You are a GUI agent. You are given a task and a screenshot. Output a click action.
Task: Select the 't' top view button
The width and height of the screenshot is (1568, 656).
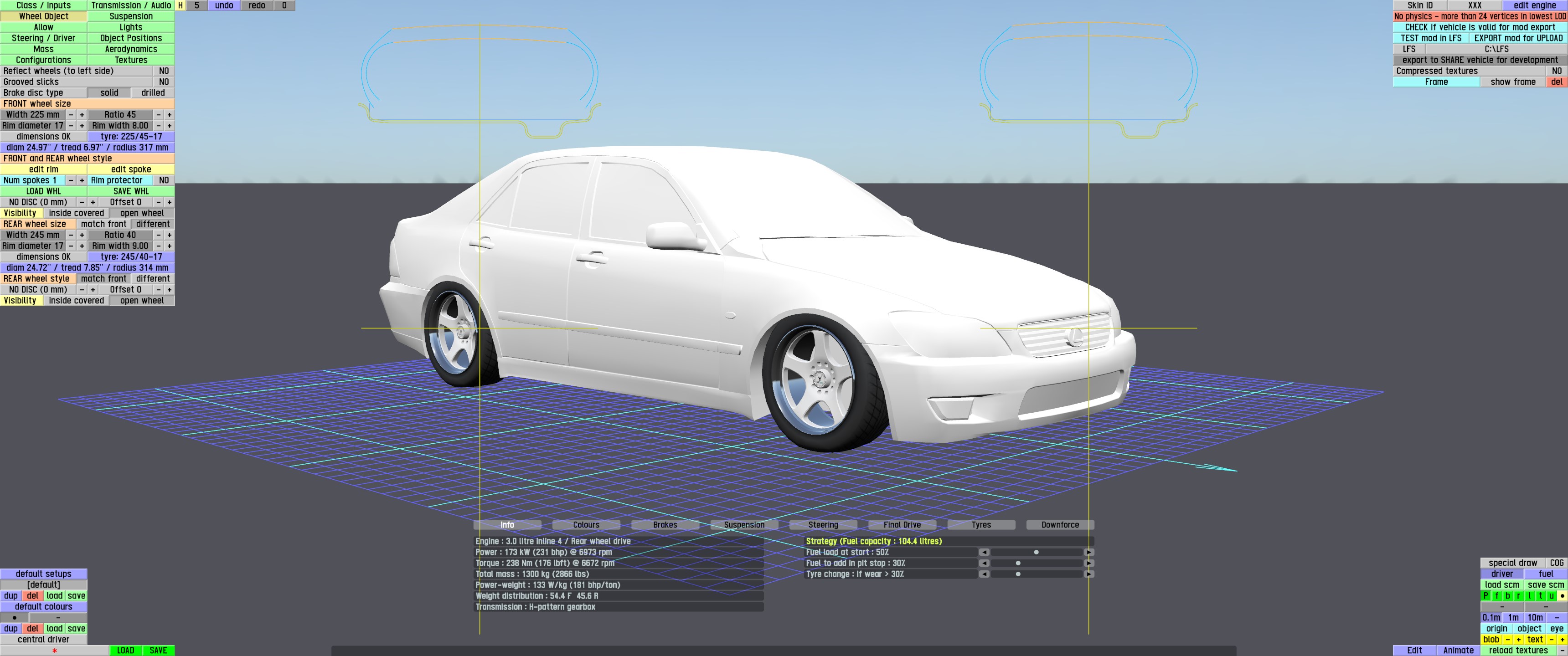[1540, 596]
